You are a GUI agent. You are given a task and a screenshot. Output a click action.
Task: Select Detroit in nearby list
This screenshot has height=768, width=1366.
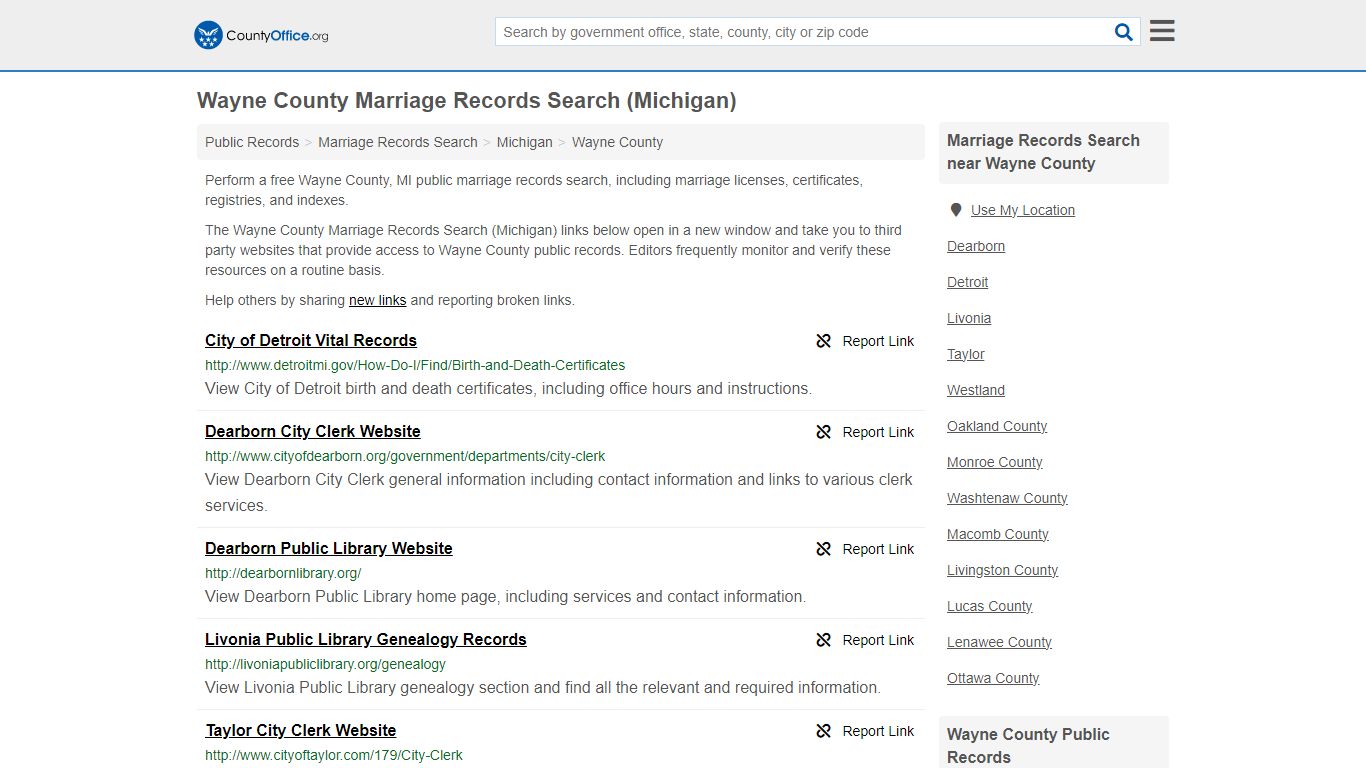tap(967, 282)
